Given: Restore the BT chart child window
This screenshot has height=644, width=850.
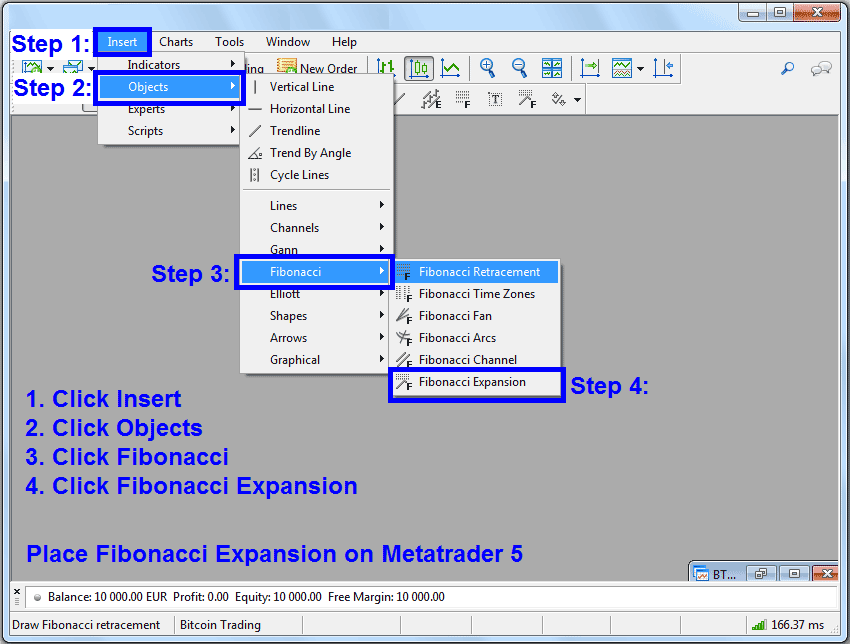Looking at the screenshot, I should (x=761, y=574).
